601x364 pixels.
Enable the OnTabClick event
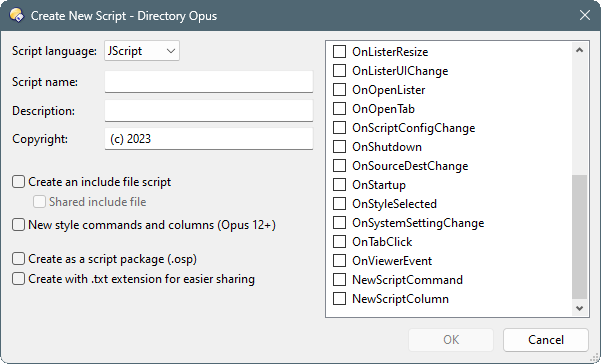pos(339,242)
